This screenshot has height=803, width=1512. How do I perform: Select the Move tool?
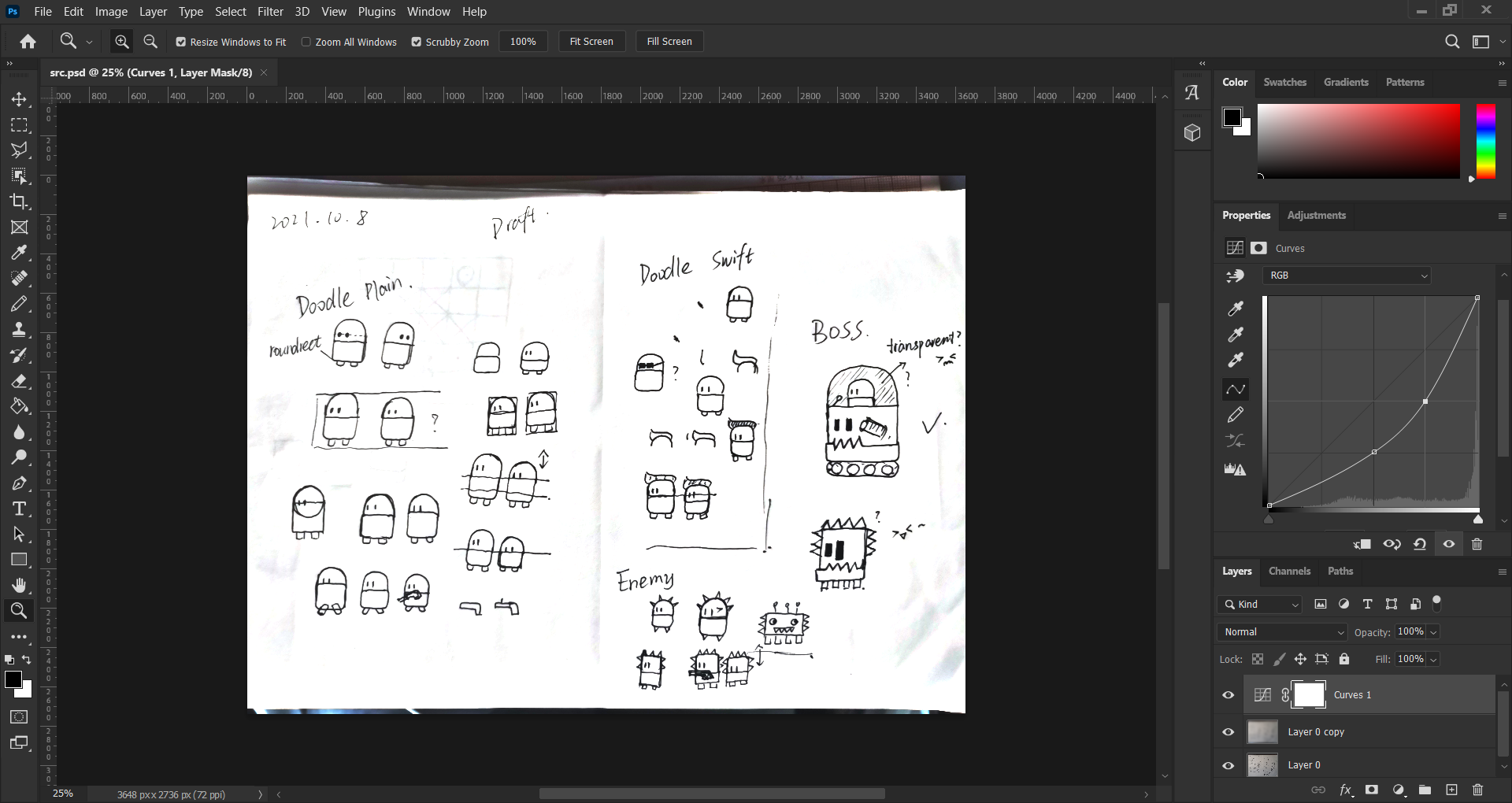tap(19, 99)
